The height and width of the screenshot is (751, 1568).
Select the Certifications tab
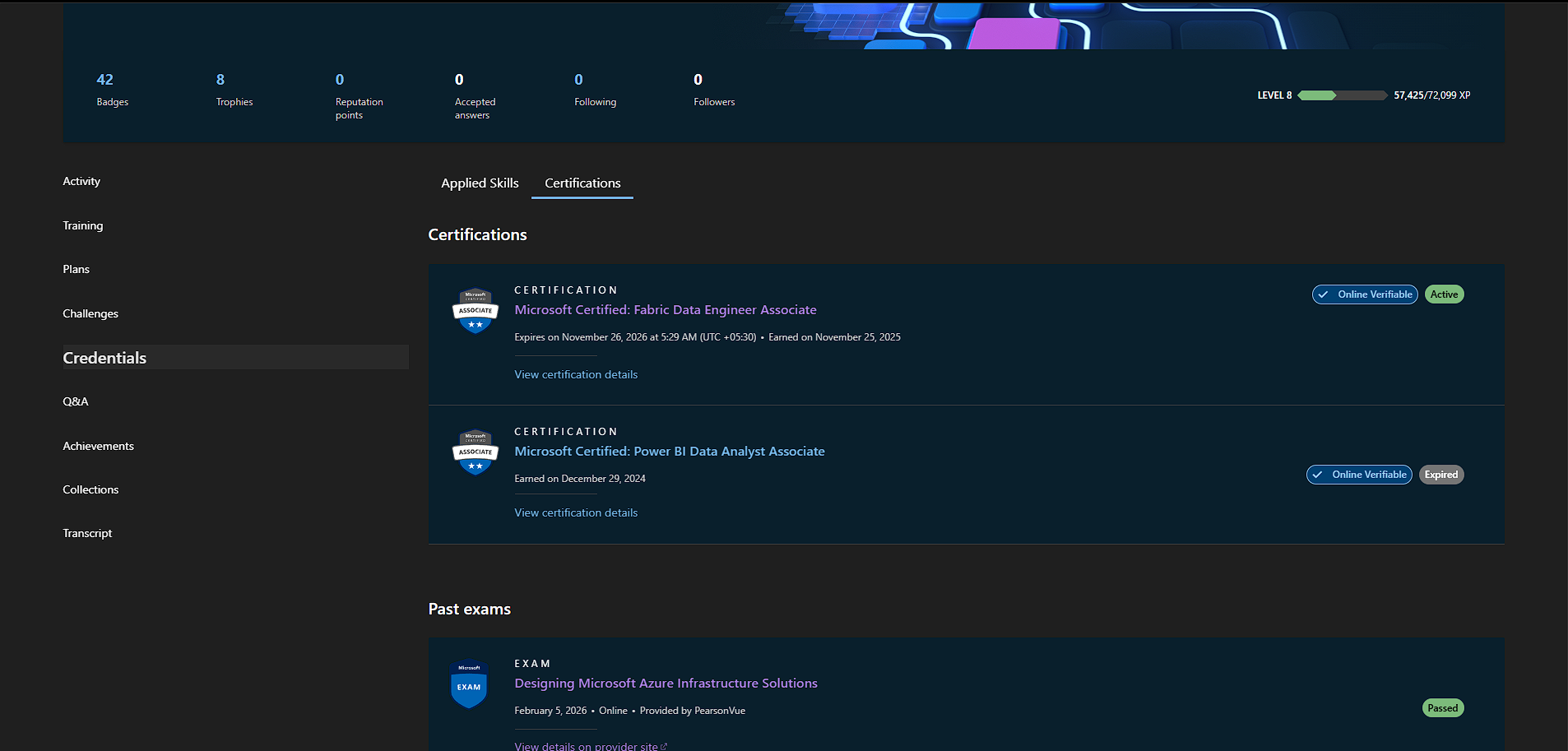(582, 183)
